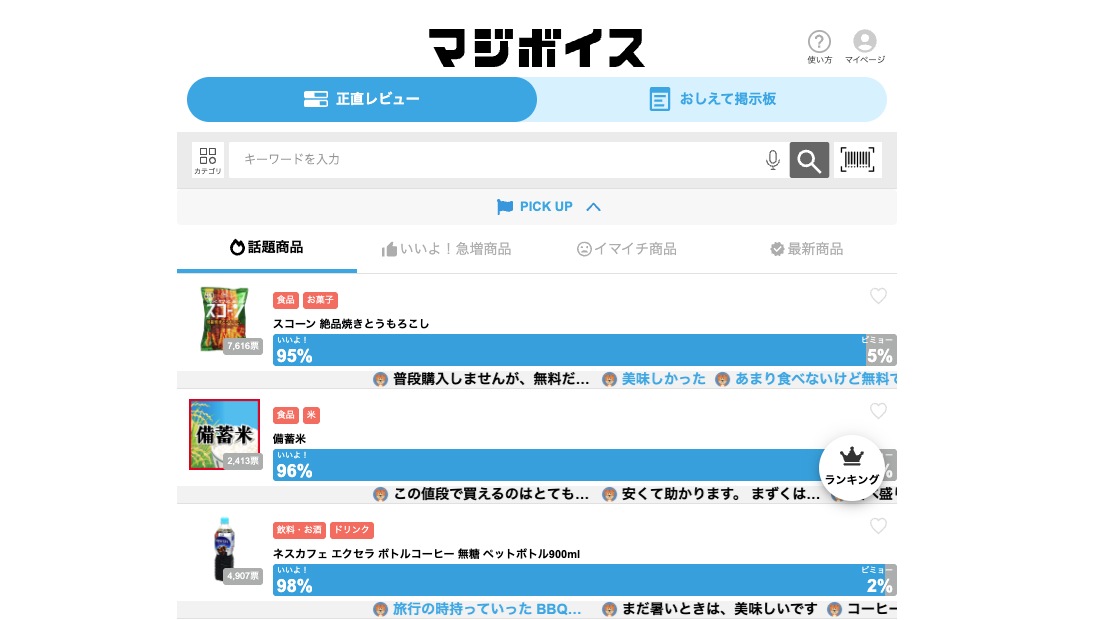
Task: Select the 最新商品 tab
Action: pyautogui.click(x=806, y=249)
